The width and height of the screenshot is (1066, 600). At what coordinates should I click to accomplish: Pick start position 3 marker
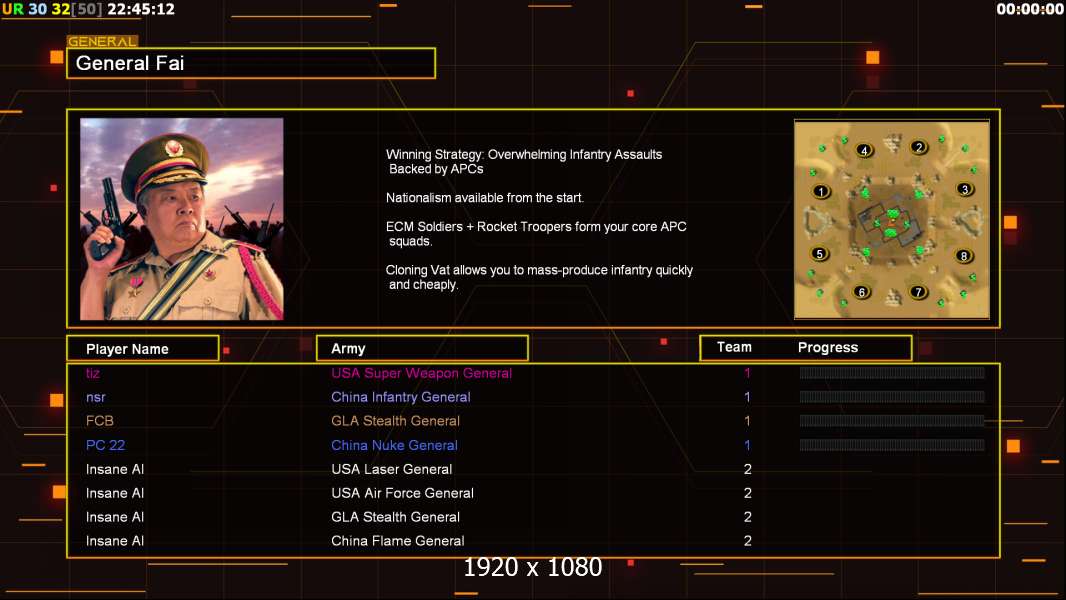click(x=965, y=189)
